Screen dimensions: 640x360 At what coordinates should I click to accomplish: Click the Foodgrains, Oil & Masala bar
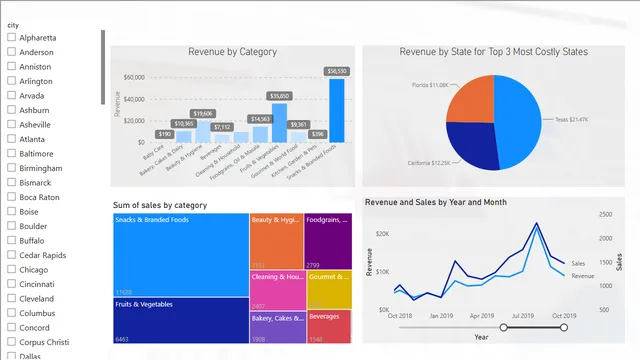[260, 134]
